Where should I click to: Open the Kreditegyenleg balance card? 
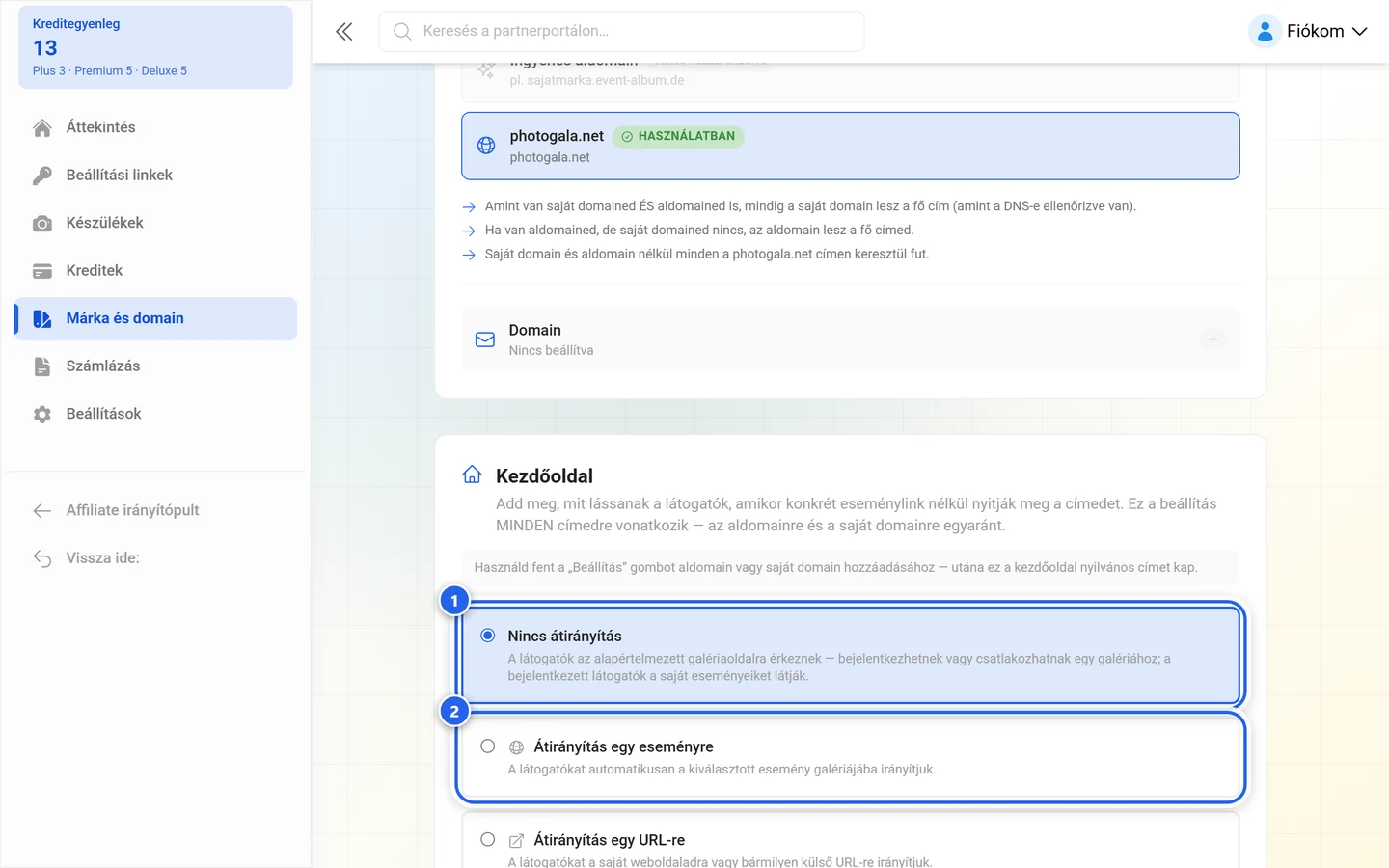(155, 47)
